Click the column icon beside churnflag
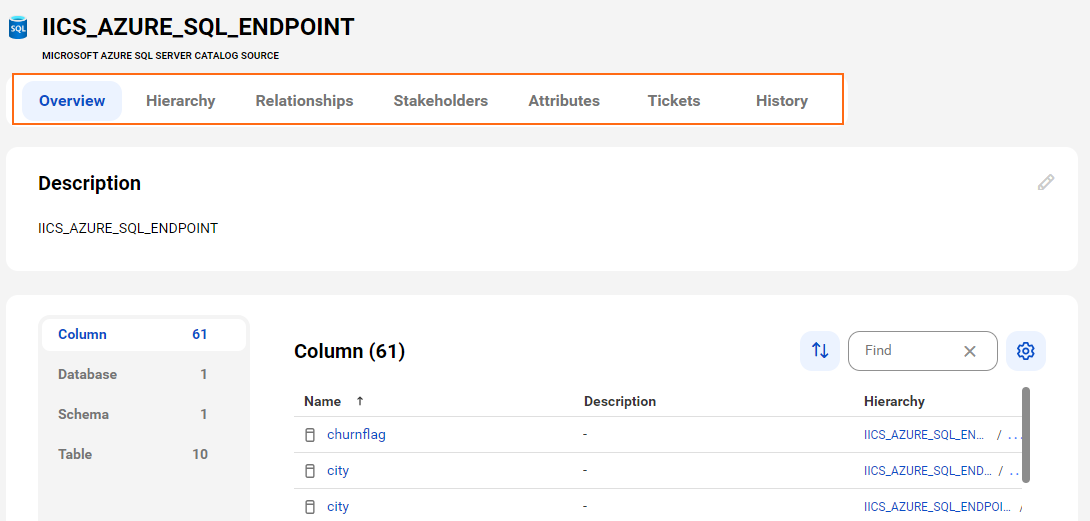 (310, 435)
